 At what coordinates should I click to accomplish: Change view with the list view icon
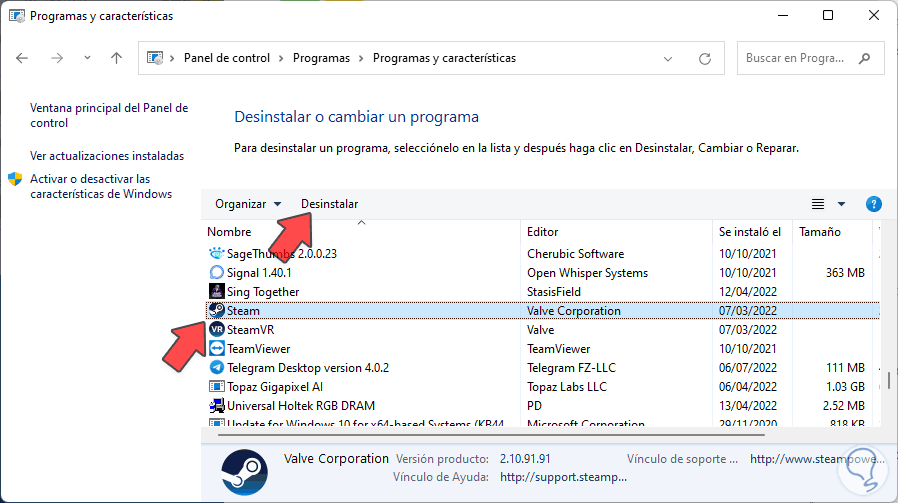[x=818, y=204]
